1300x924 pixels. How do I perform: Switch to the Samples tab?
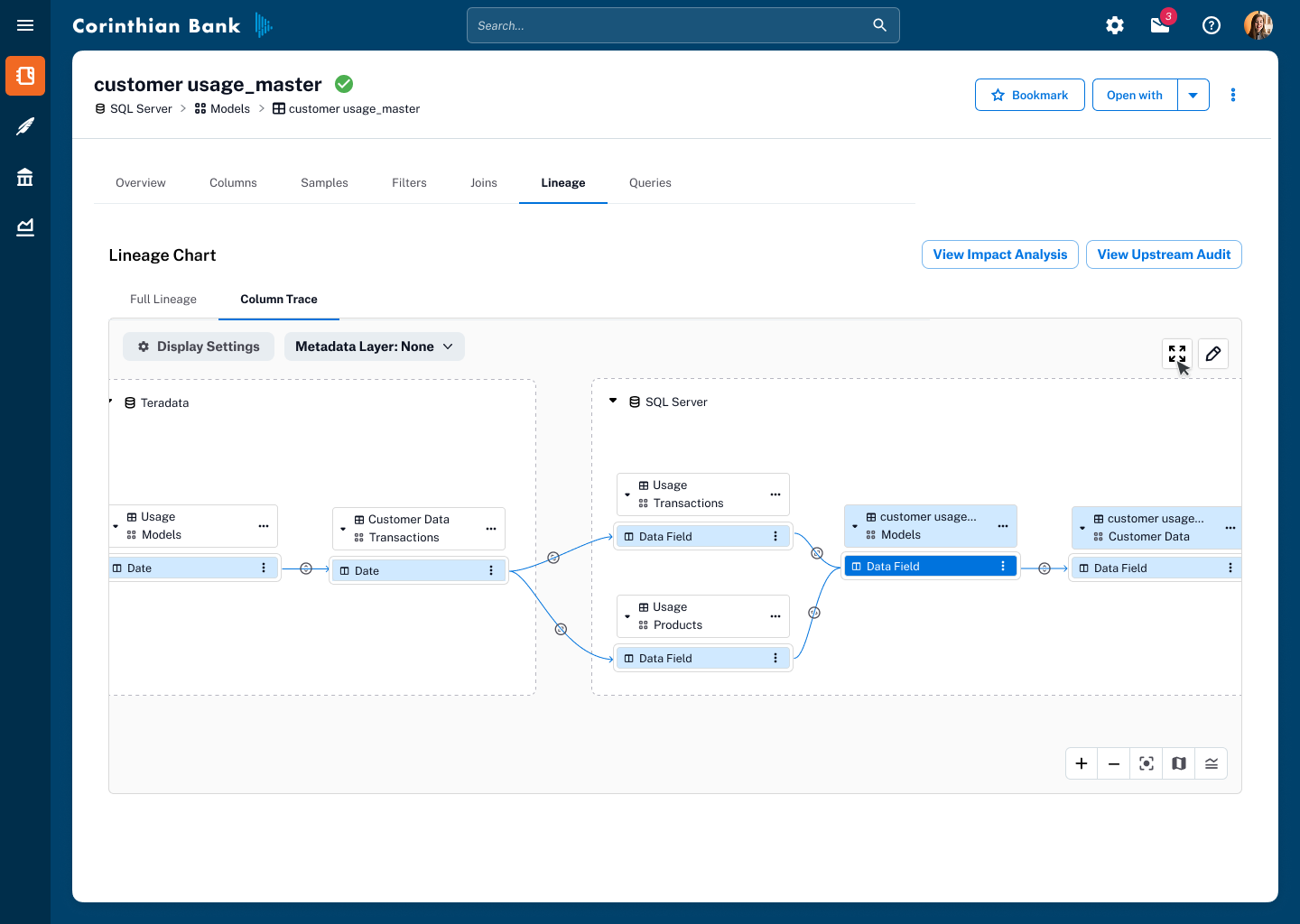pos(324,182)
